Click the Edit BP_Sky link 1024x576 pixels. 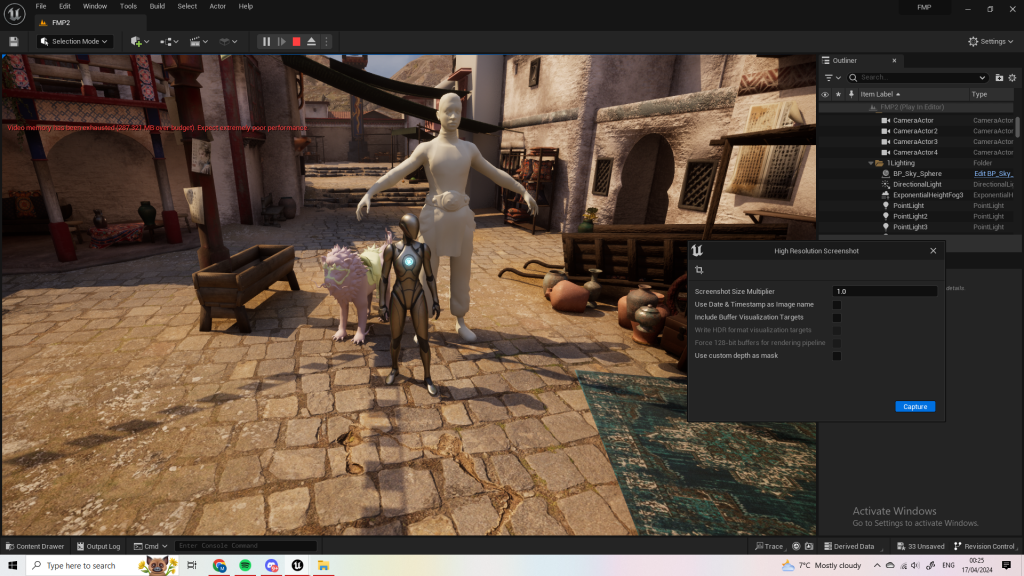coord(993,174)
